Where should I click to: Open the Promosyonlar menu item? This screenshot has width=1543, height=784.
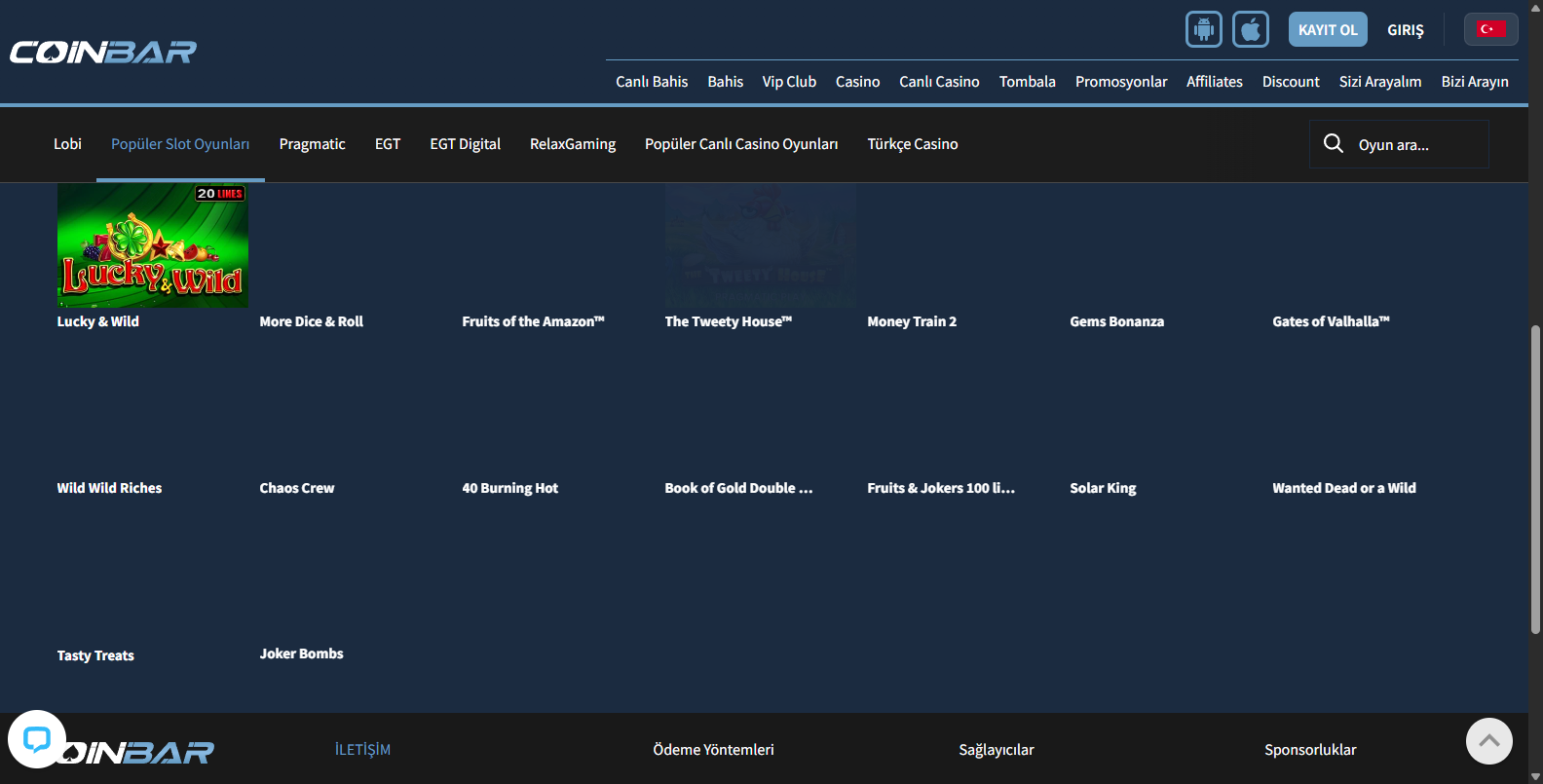click(x=1120, y=82)
